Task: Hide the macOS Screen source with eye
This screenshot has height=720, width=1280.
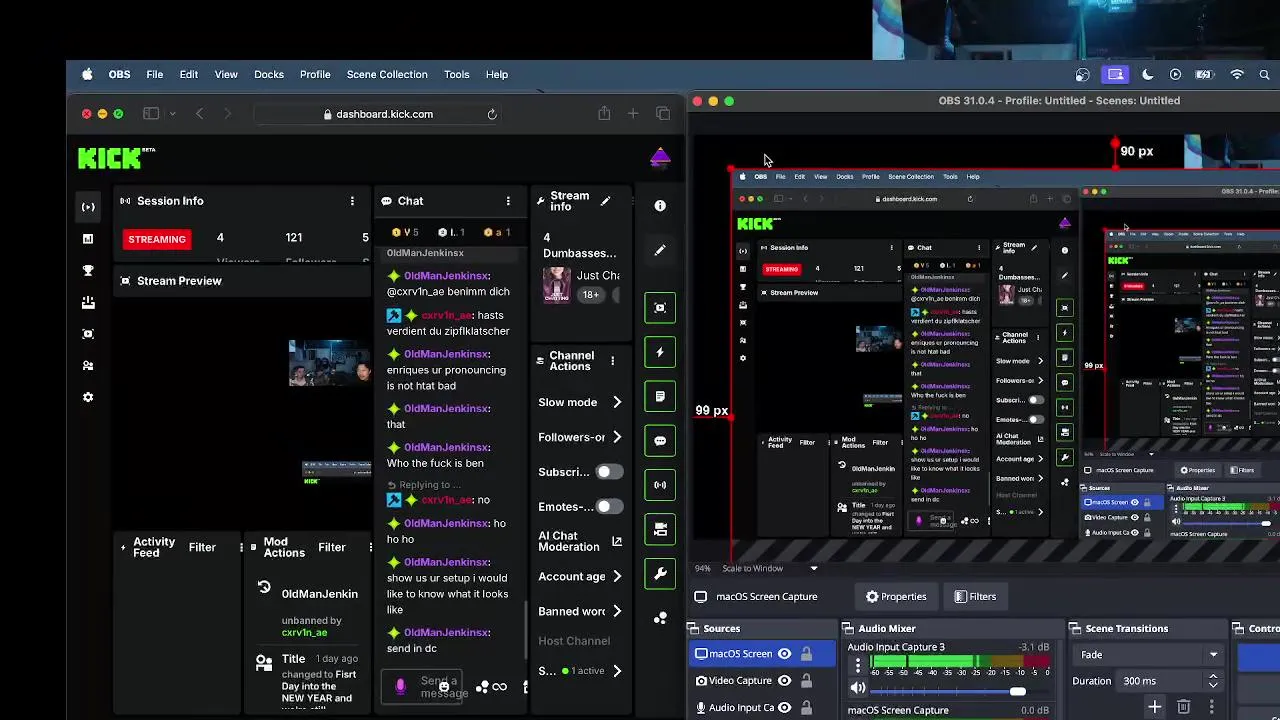Action: point(785,654)
